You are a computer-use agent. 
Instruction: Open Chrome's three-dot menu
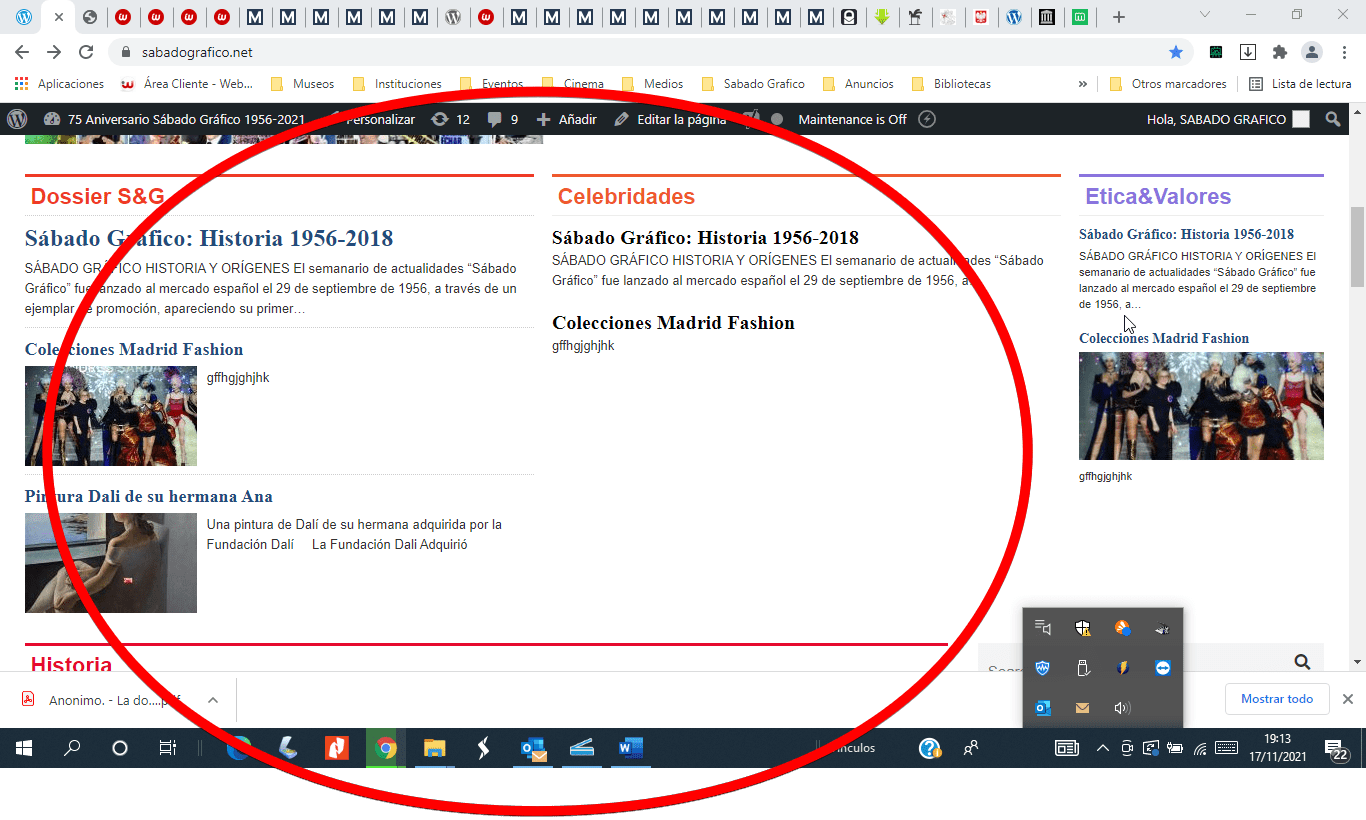(1342, 52)
